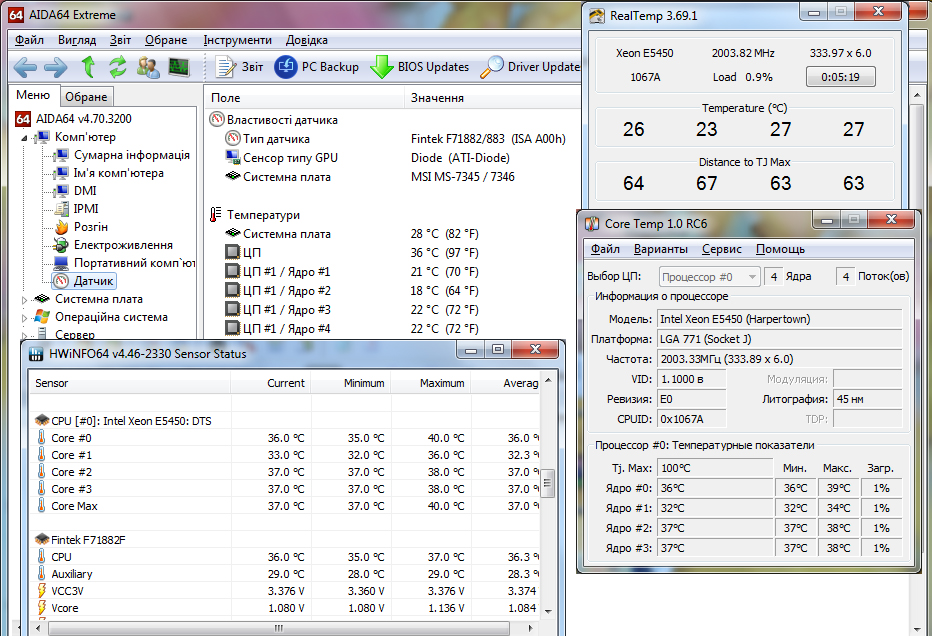Click the AIDA64 v4.70.3200 root node
Viewport: 932px width, 636px height.
[74, 119]
